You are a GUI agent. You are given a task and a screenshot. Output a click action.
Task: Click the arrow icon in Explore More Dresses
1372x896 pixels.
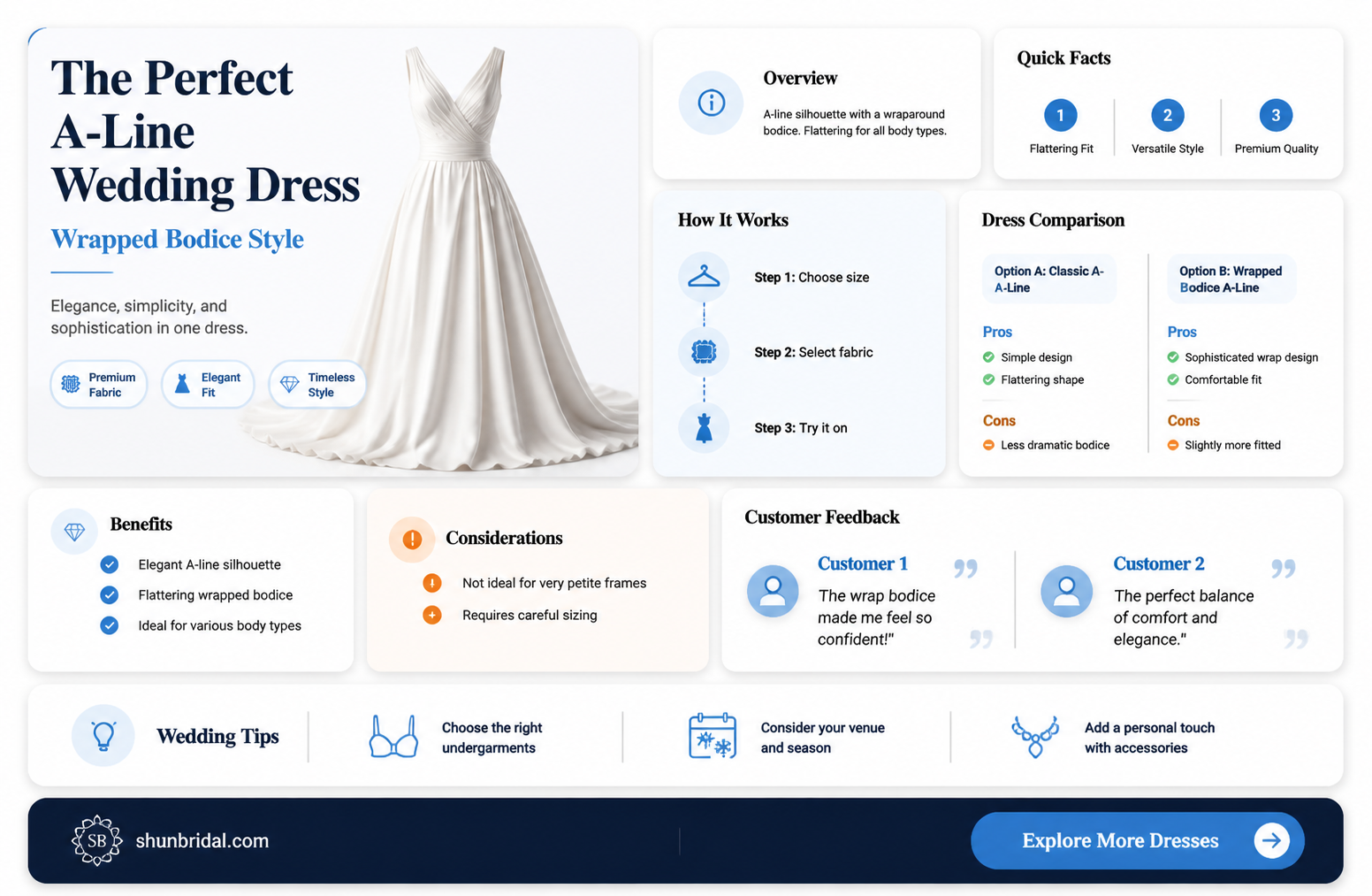(1271, 840)
